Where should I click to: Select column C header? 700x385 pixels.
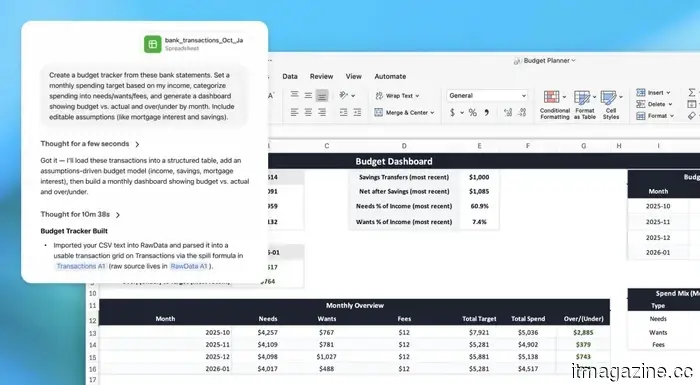coord(327,146)
